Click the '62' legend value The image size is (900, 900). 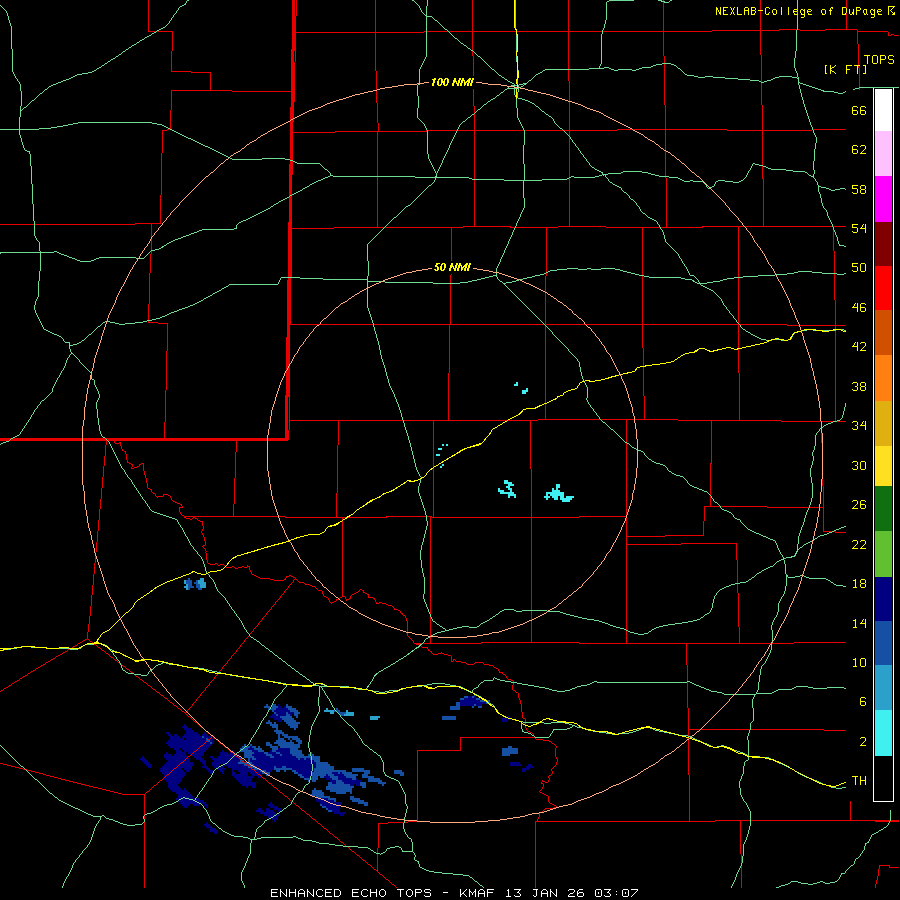click(859, 149)
